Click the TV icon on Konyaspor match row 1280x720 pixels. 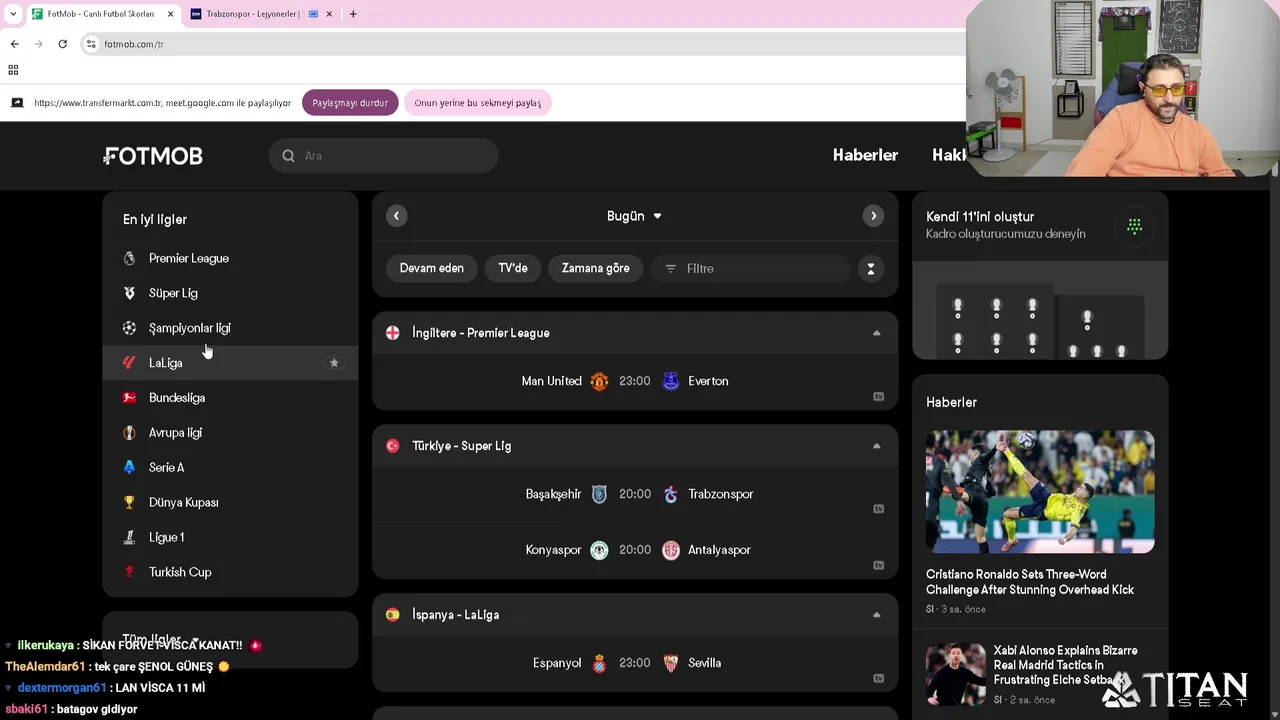coord(879,565)
